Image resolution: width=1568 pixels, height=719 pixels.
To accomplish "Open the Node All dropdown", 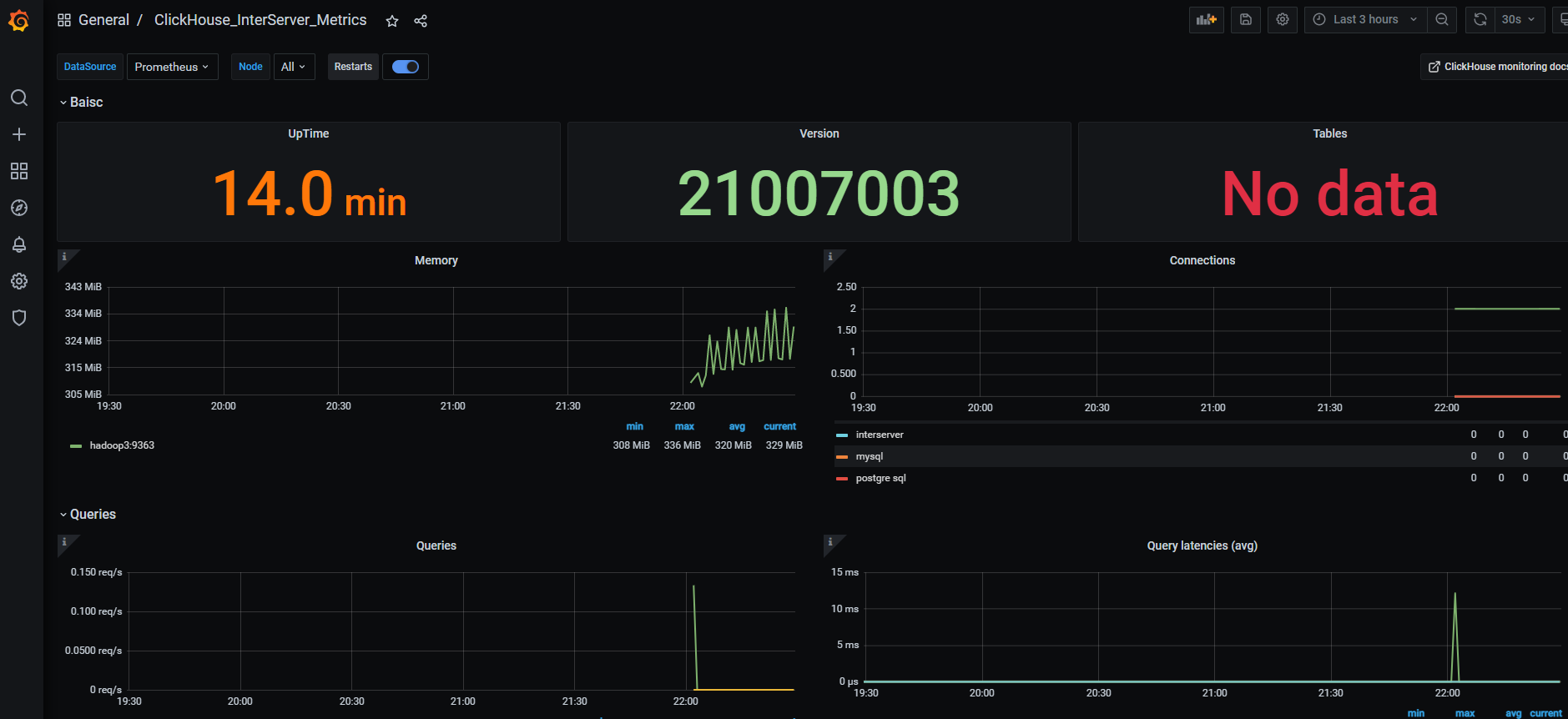I will 294,67.
